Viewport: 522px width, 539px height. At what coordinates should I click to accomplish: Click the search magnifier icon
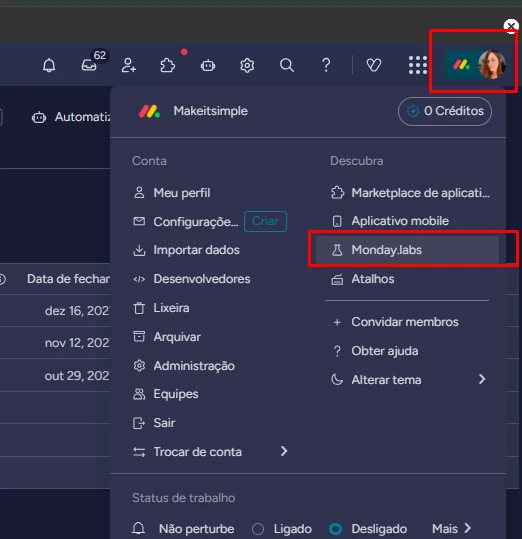coord(287,65)
